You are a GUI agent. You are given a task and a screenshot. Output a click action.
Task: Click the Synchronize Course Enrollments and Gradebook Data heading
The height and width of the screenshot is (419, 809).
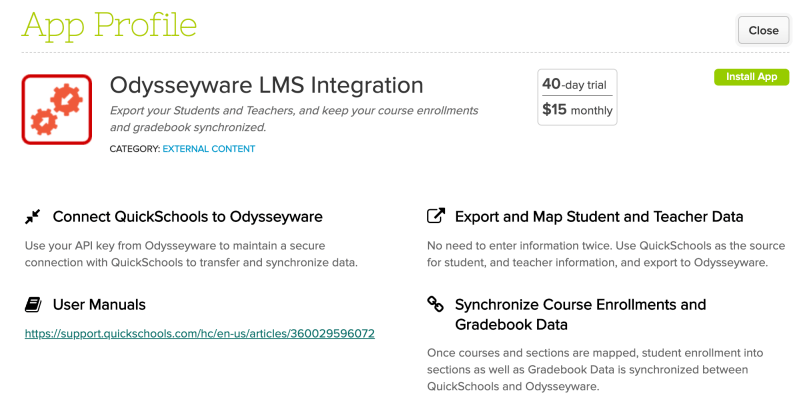tap(580, 314)
